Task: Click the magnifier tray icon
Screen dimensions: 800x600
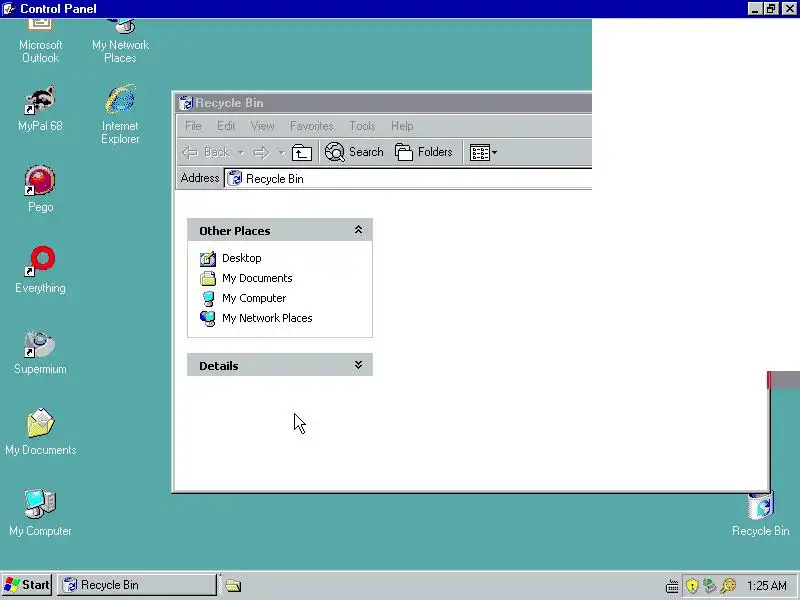Action: [729, 586]
